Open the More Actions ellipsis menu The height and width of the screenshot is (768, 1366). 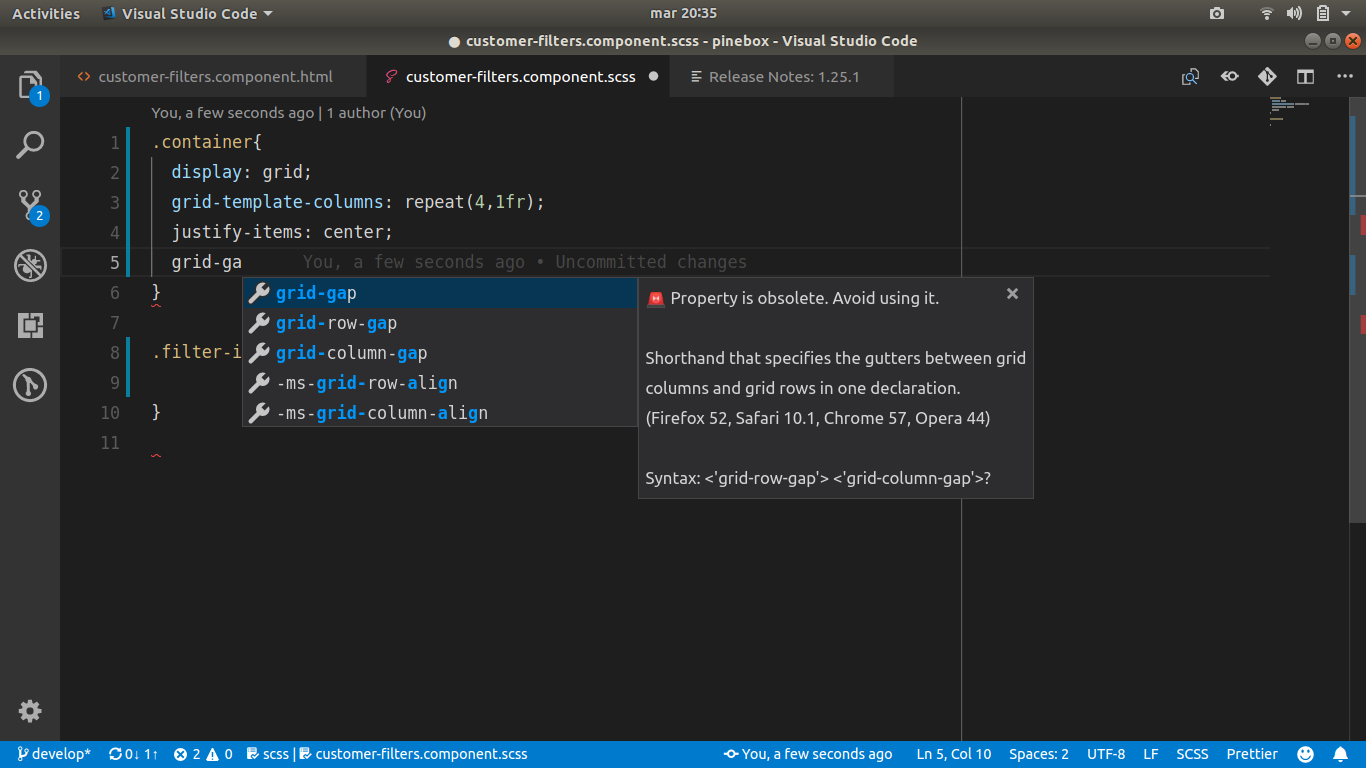1345,76
